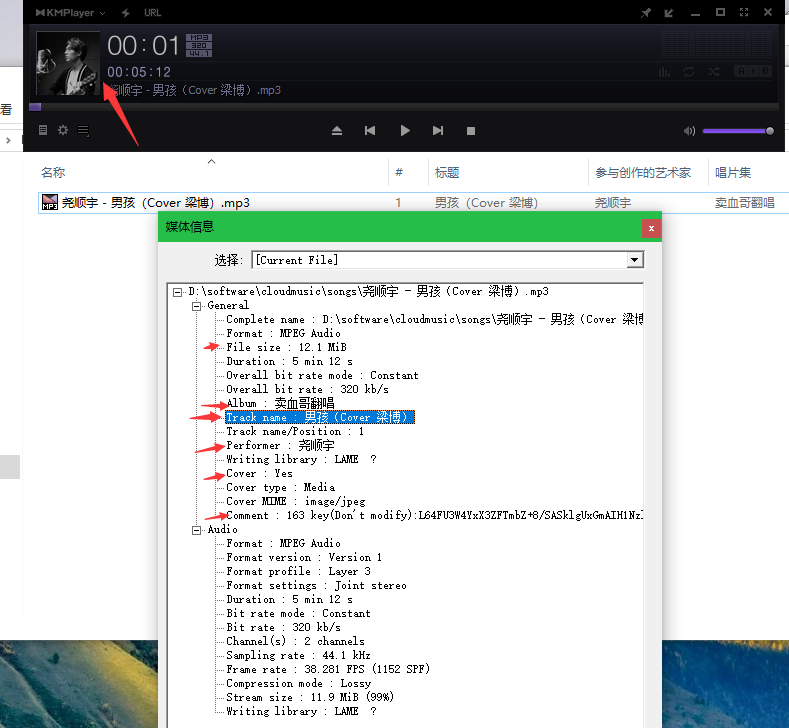Screen dimensions: 789x728
Task: Select the Cover : Yes row
Action: point(259,473)
